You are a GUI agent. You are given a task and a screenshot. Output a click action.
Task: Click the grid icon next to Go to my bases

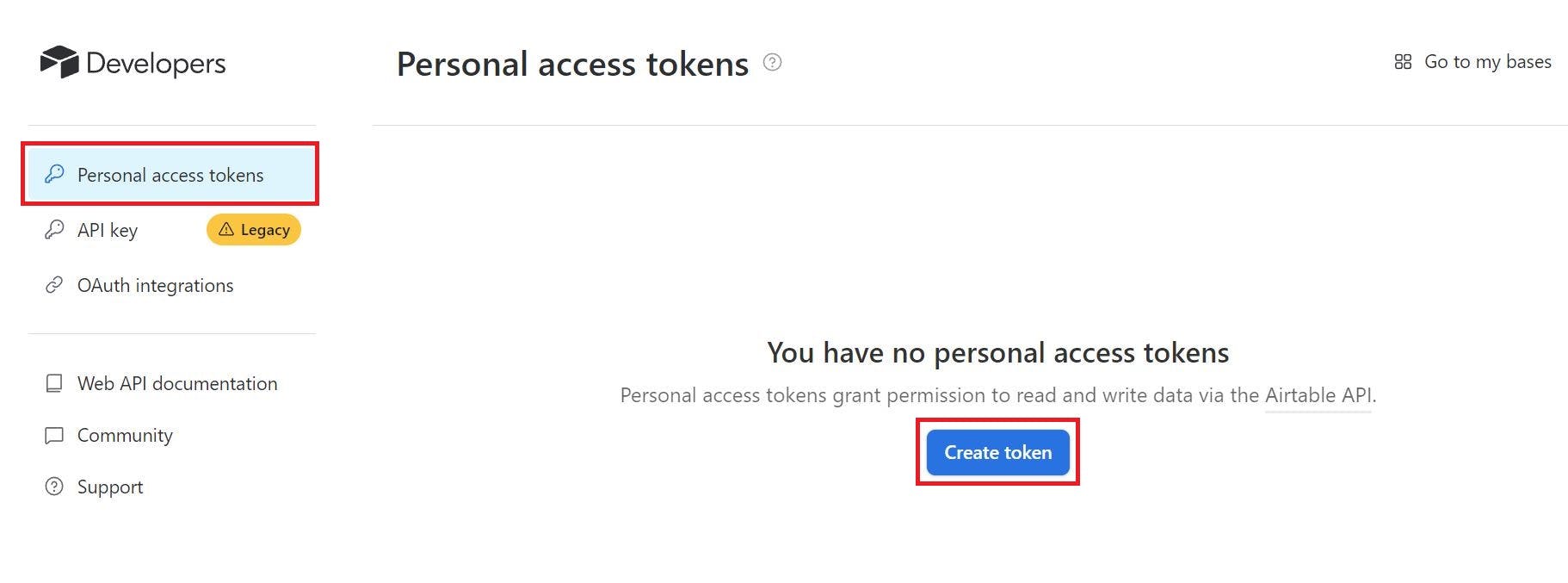[1403, 61]
